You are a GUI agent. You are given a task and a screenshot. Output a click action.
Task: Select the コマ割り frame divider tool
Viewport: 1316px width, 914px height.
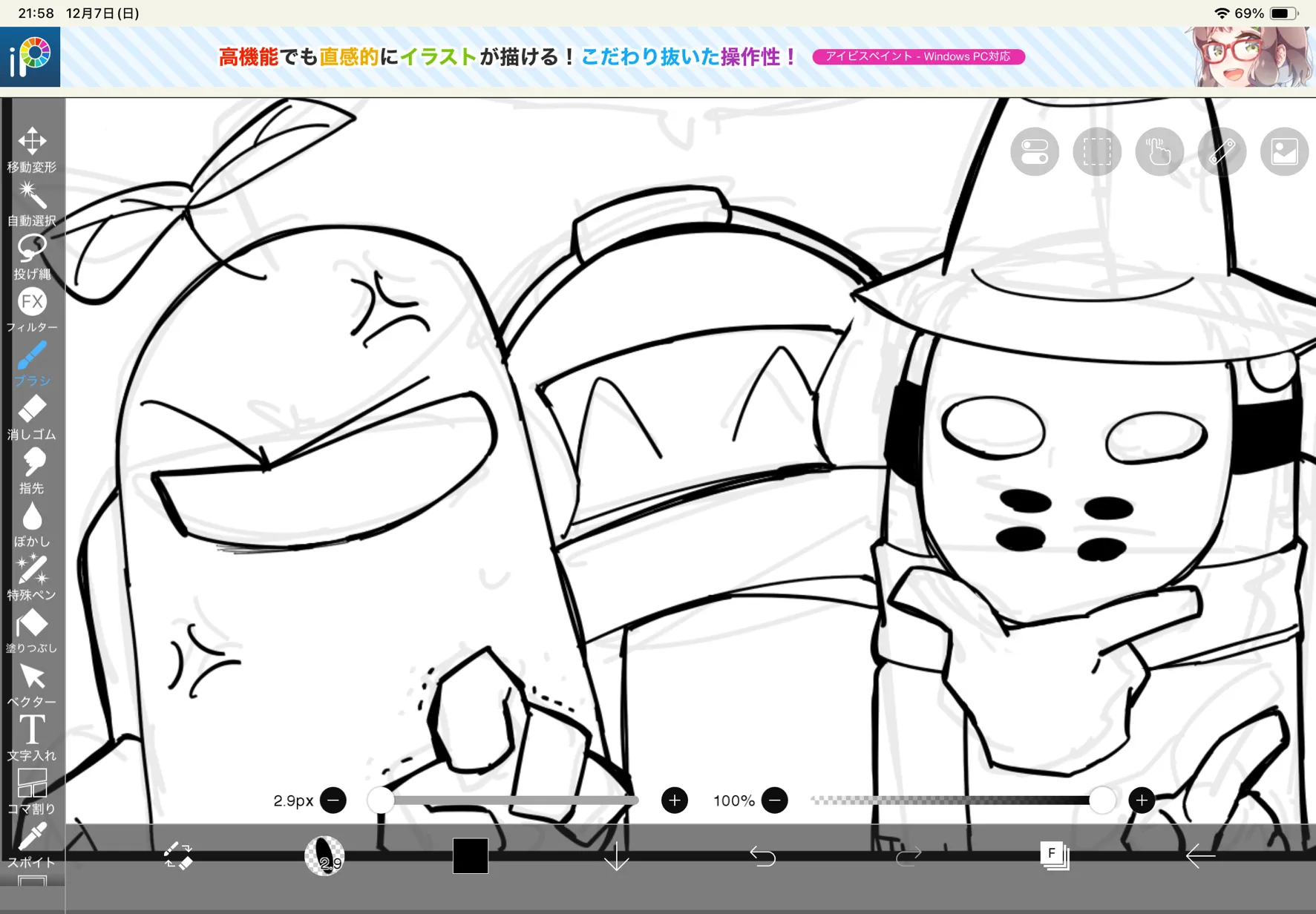[x=32, y=791]
